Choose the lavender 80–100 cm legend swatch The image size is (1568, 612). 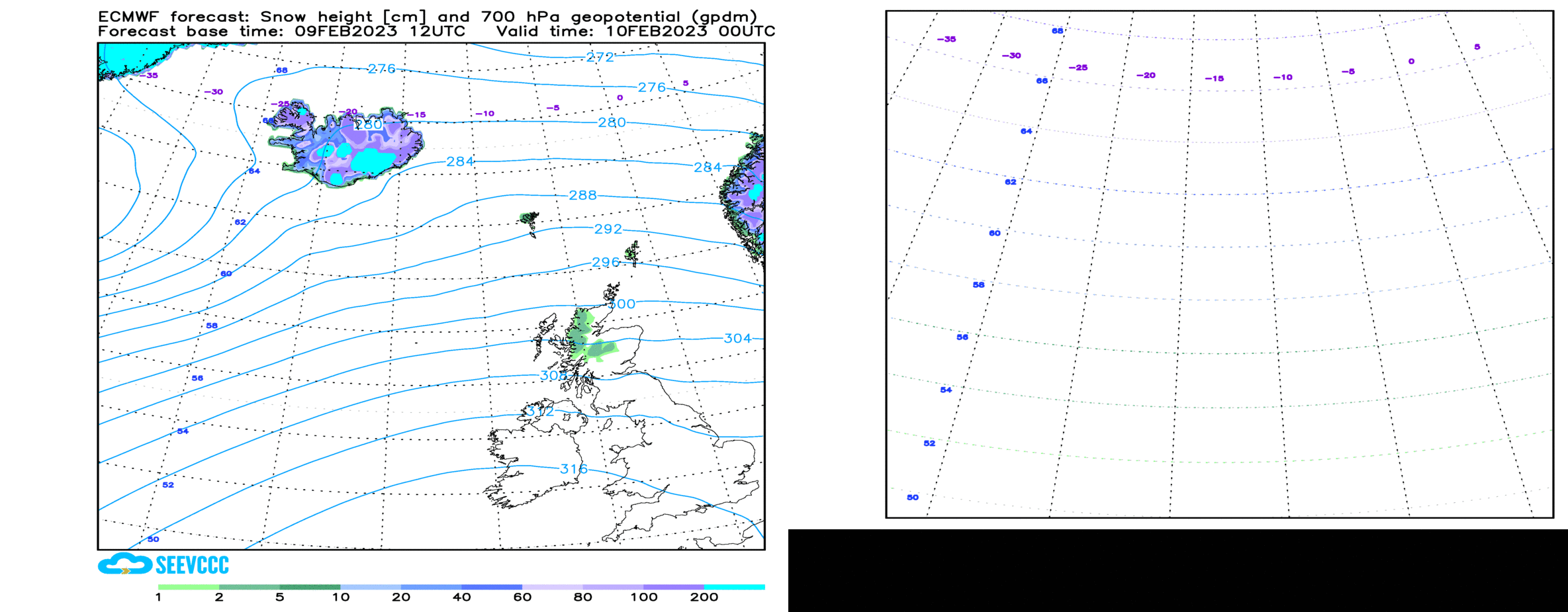614,587
